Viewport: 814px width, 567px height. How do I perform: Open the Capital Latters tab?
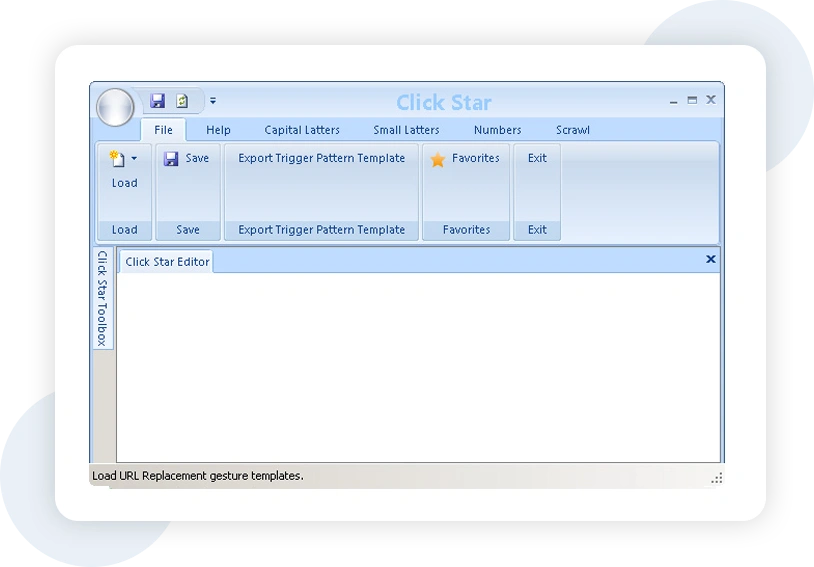pos(302,130)
